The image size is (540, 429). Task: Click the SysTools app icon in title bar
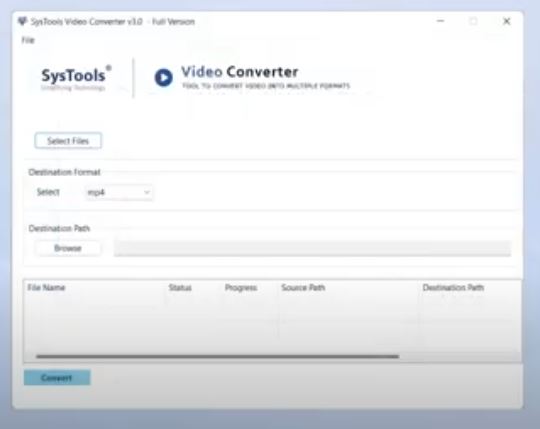22,21
